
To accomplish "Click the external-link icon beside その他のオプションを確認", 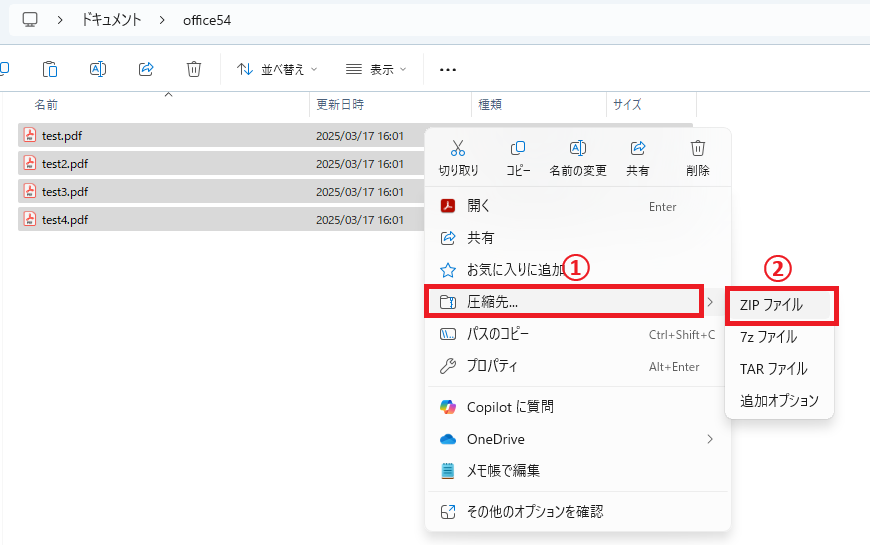I will pyautogui.click(x=448, y=511).
